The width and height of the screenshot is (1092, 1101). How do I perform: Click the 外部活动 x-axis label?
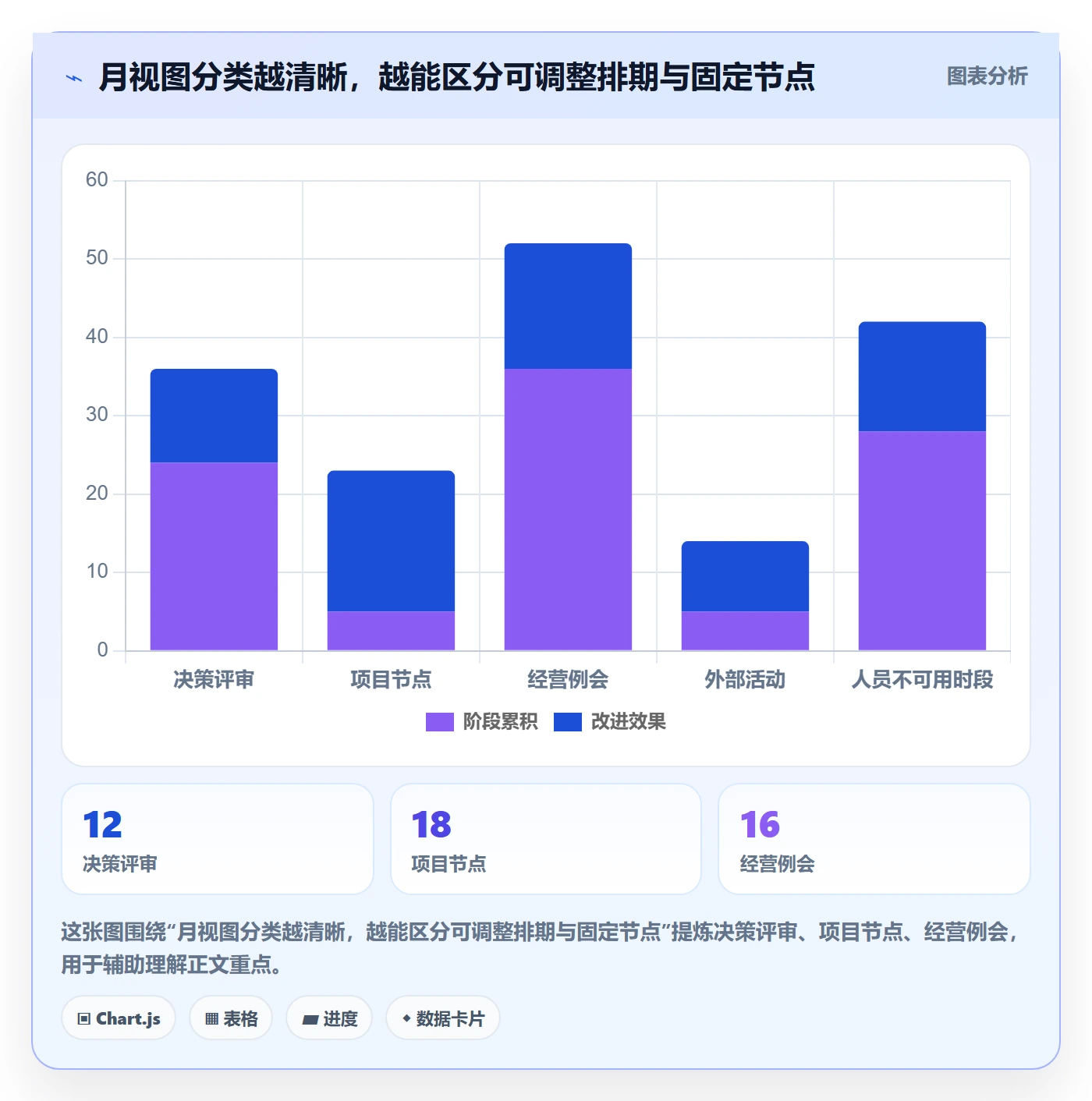point(745,680)
